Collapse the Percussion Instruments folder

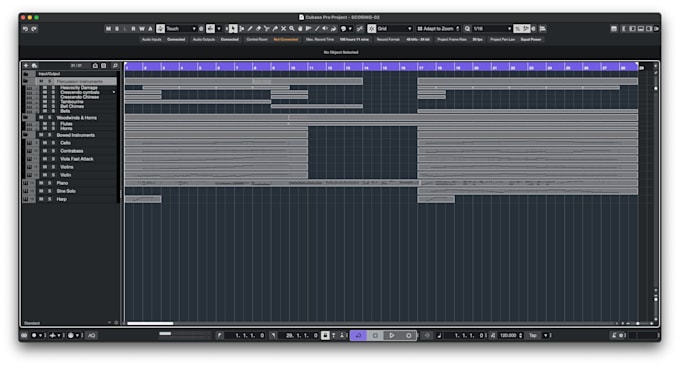point(26,82)
